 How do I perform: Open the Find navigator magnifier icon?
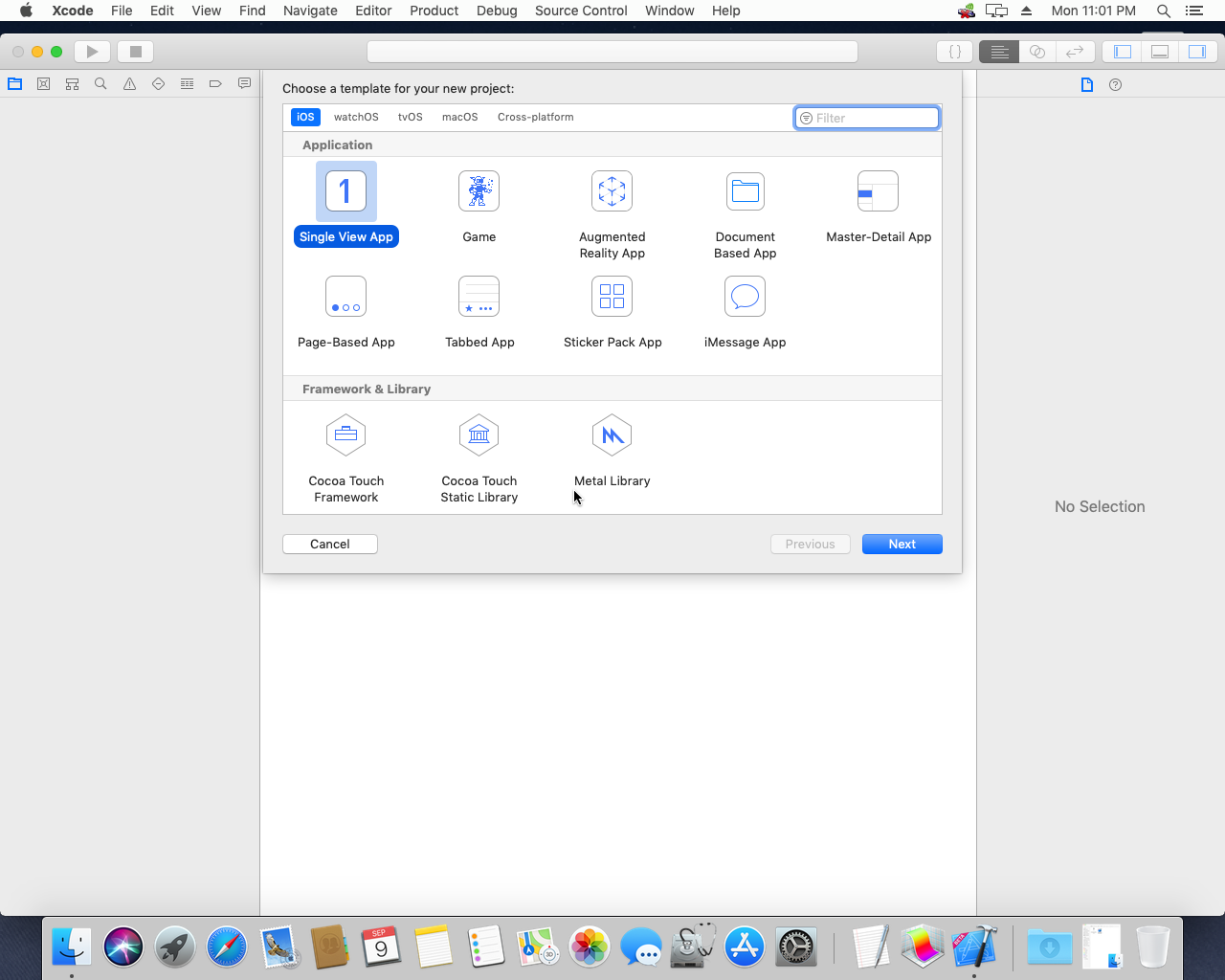[x=100, y=84]
